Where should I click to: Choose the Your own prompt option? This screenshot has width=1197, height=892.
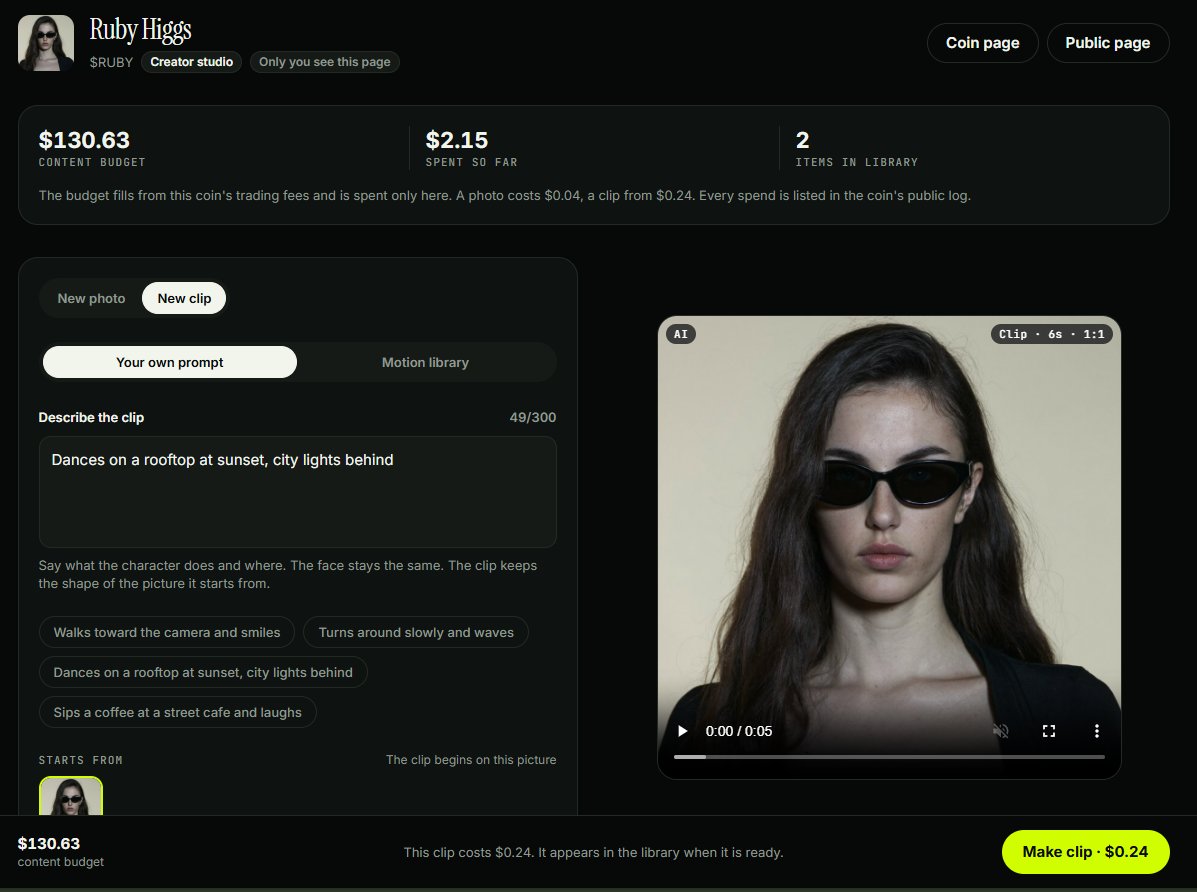[x=169, y=362]
